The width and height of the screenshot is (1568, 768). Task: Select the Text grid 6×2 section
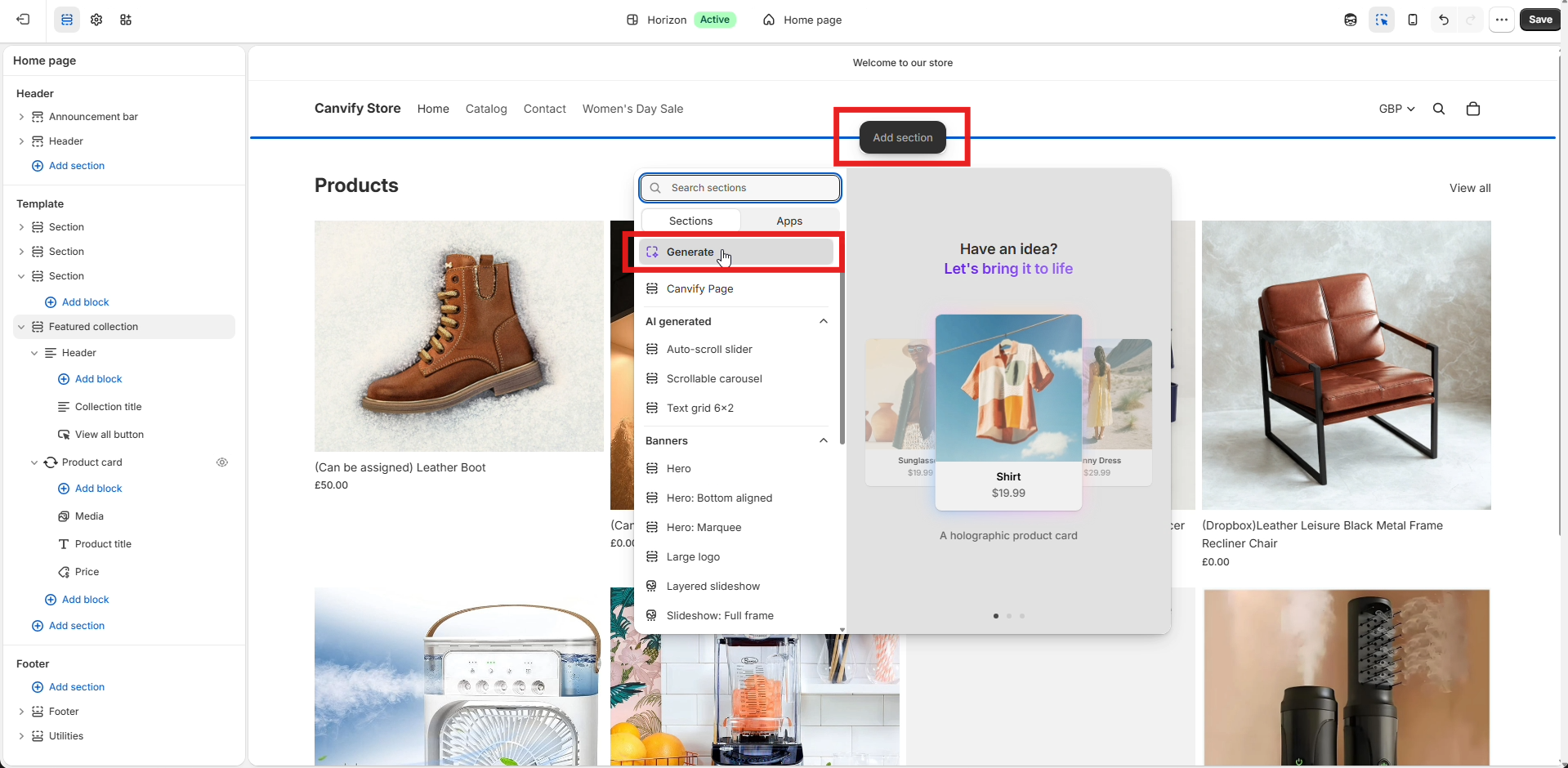[735, 409]
